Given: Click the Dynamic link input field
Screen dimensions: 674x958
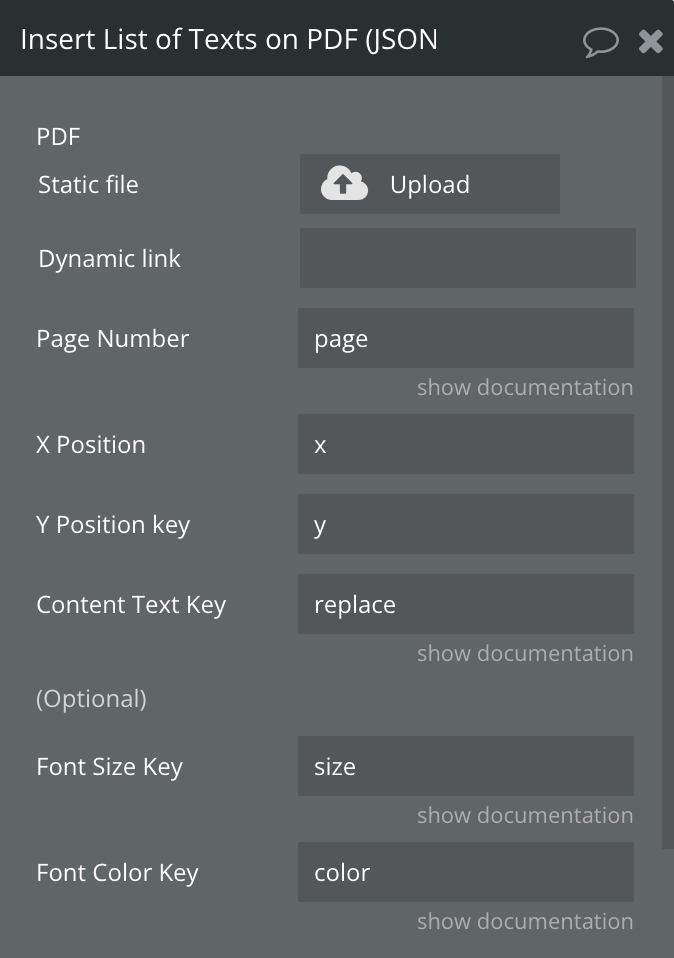Looking at the screenshot, I should [467, 258].
